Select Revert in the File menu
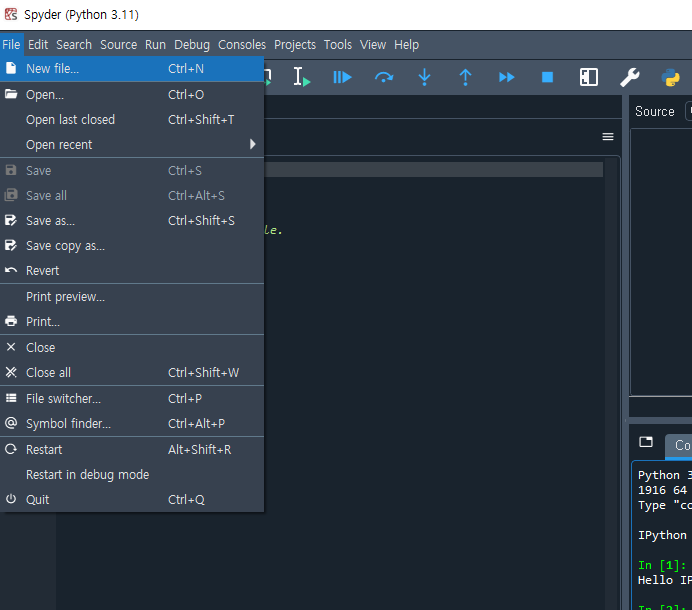The image size is (692, 610). [x=132, y=271]
